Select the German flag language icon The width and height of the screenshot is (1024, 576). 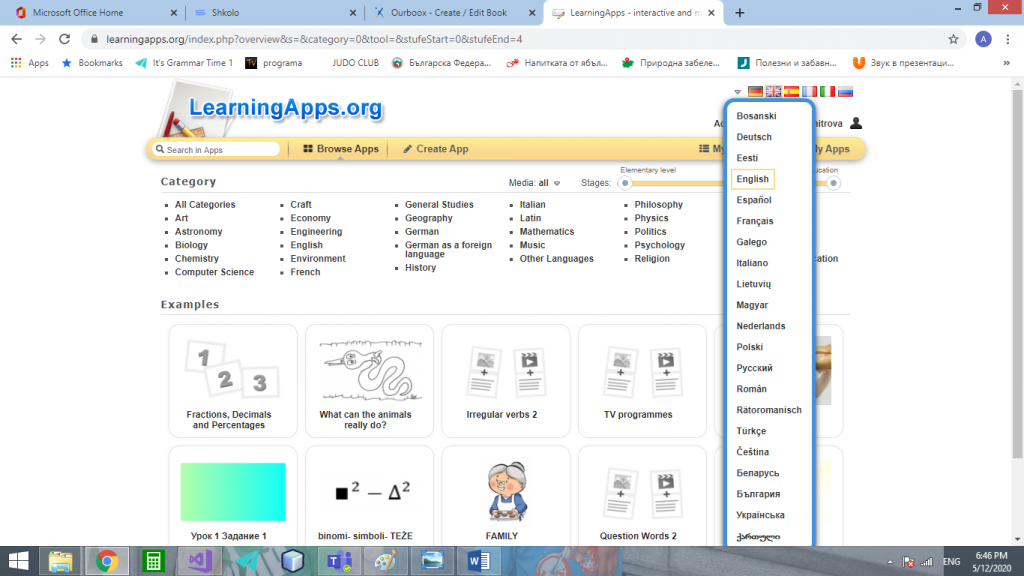coord(755,91)
